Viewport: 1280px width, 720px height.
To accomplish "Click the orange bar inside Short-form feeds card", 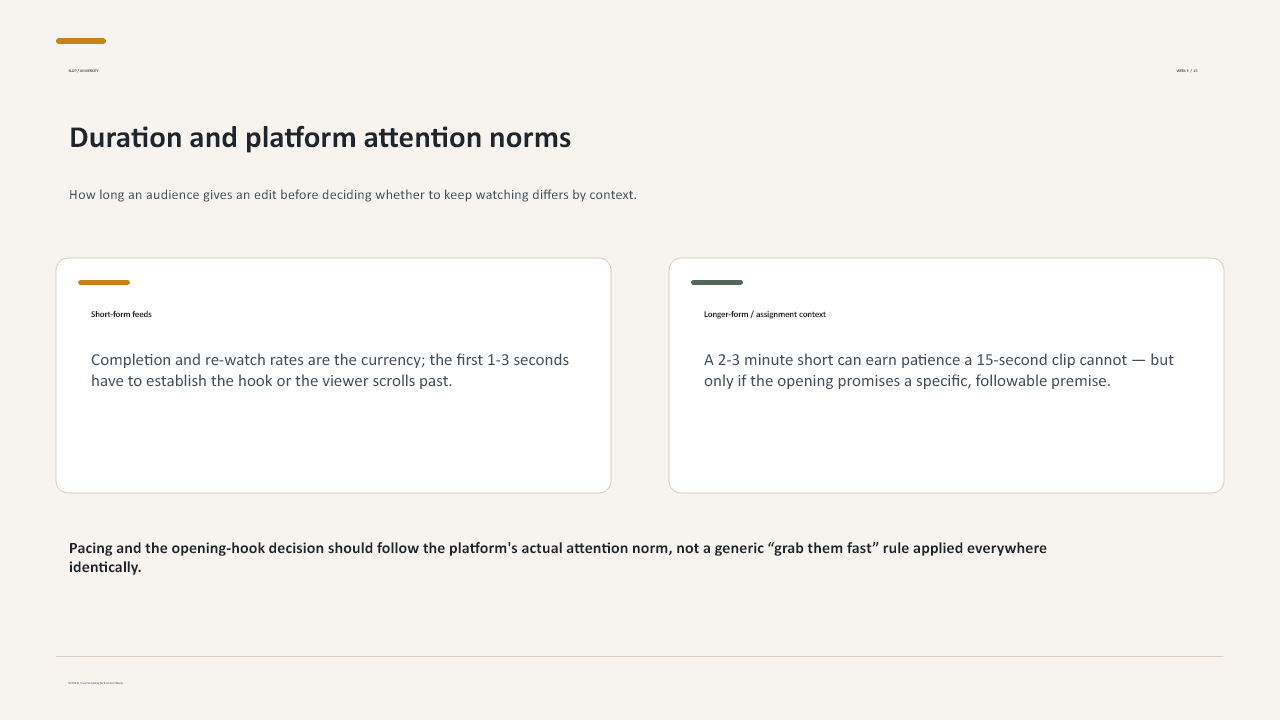I will pos(104,283).
